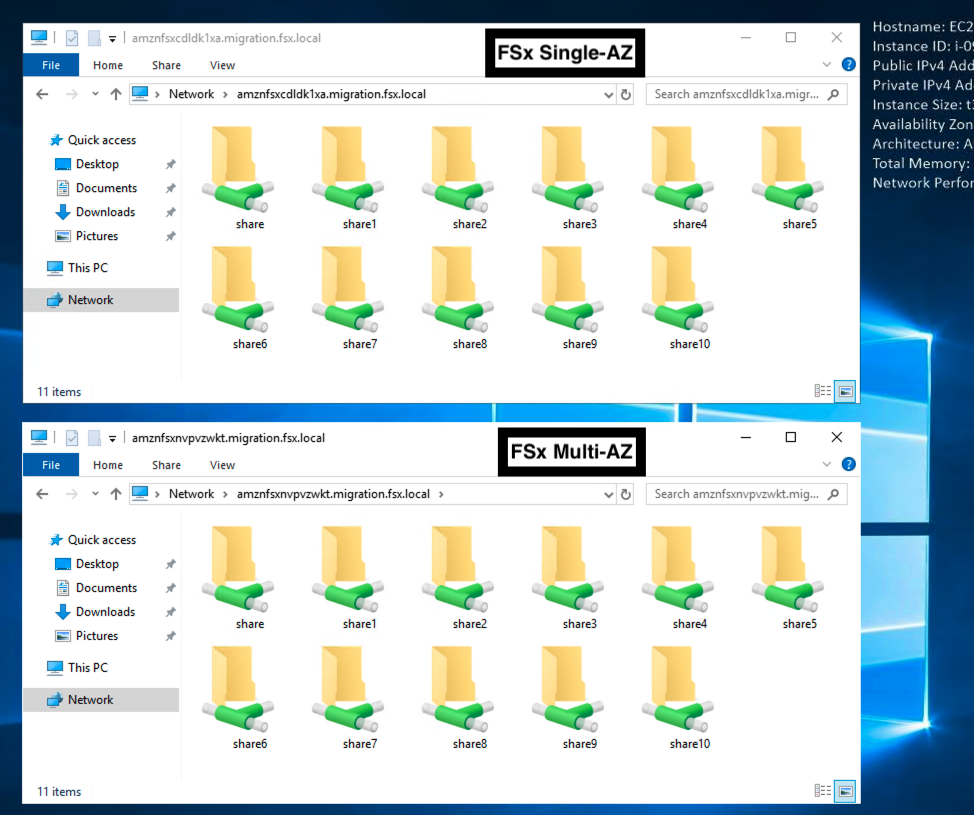
Task: Switch to Details view in the Single-AZ window
Action: (x=822, y=391)
